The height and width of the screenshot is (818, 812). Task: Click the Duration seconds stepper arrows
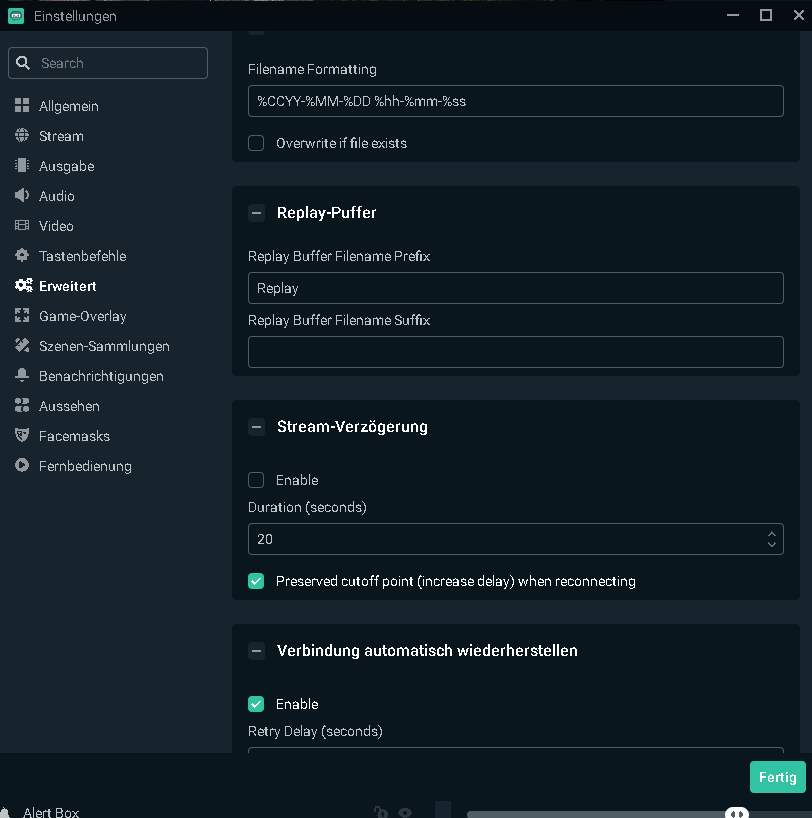click(x=771, y=539)
